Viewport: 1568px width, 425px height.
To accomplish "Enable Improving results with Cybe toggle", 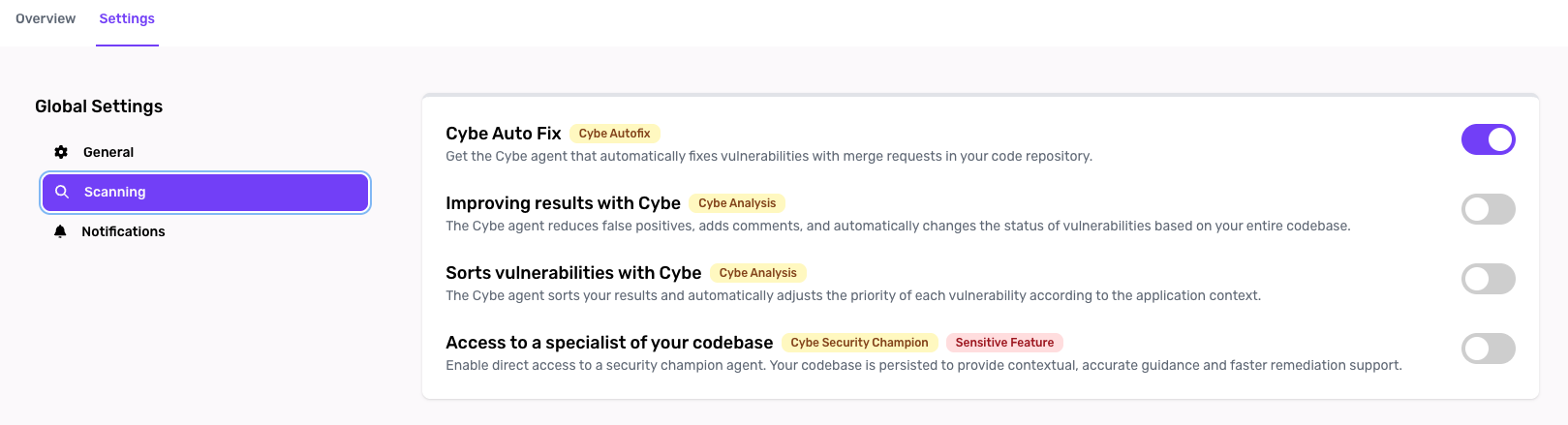I will click(x=1488, y=209).
